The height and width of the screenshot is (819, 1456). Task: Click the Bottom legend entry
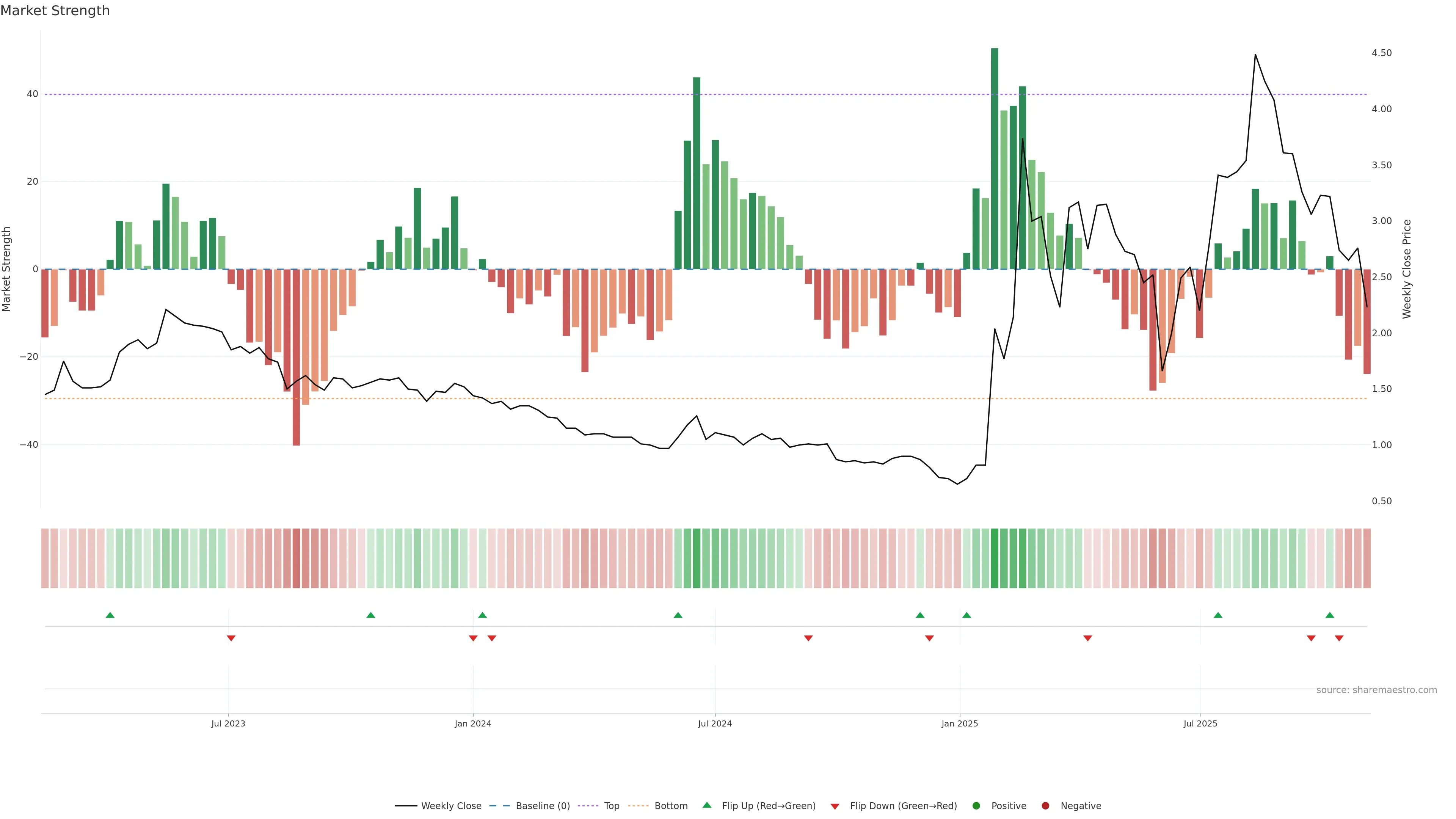[x=658, y=806]
